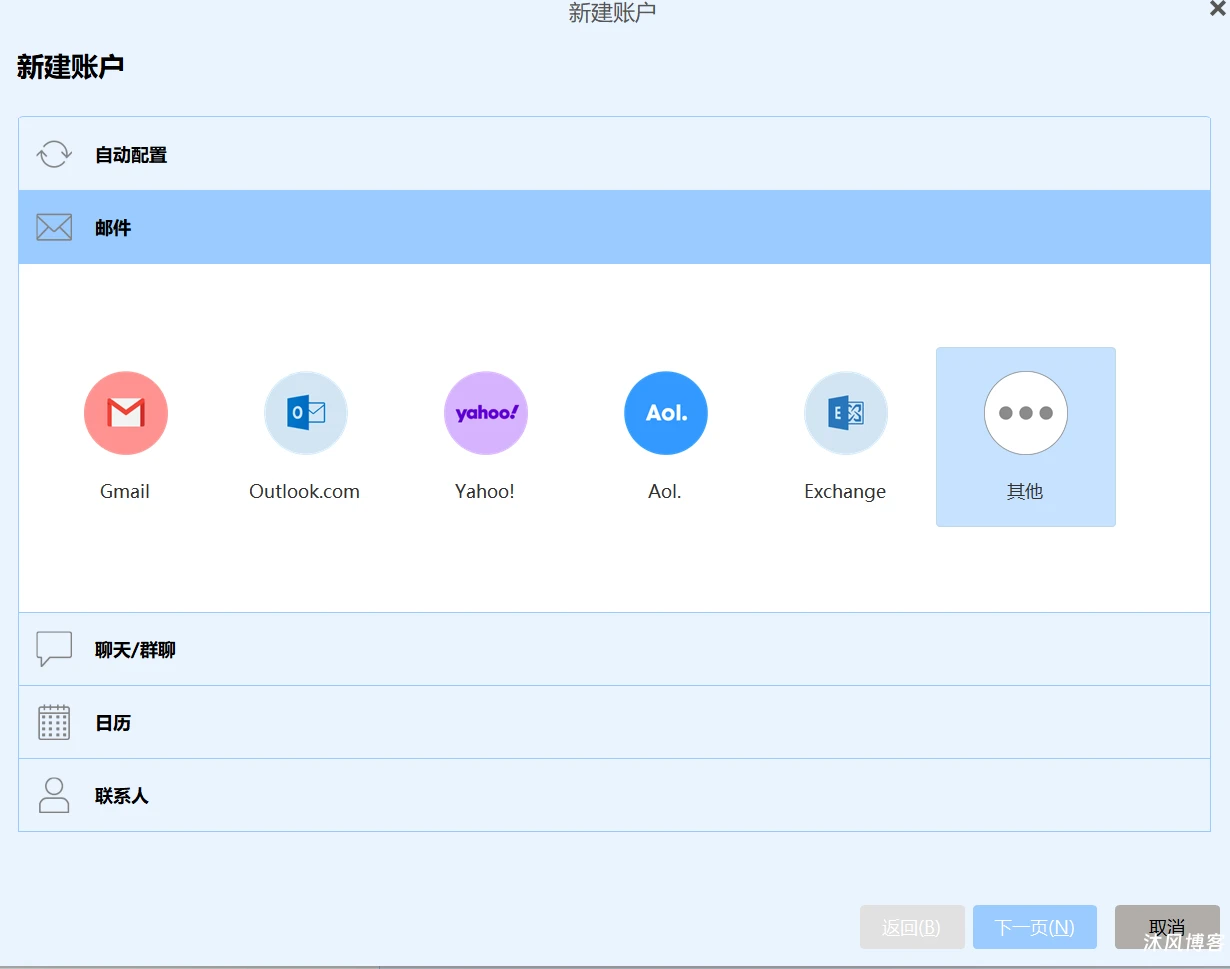The width and height of the screenshot is (1230, 969).
Task: Choose the Exchange account icon
Action: click(846, 413)
